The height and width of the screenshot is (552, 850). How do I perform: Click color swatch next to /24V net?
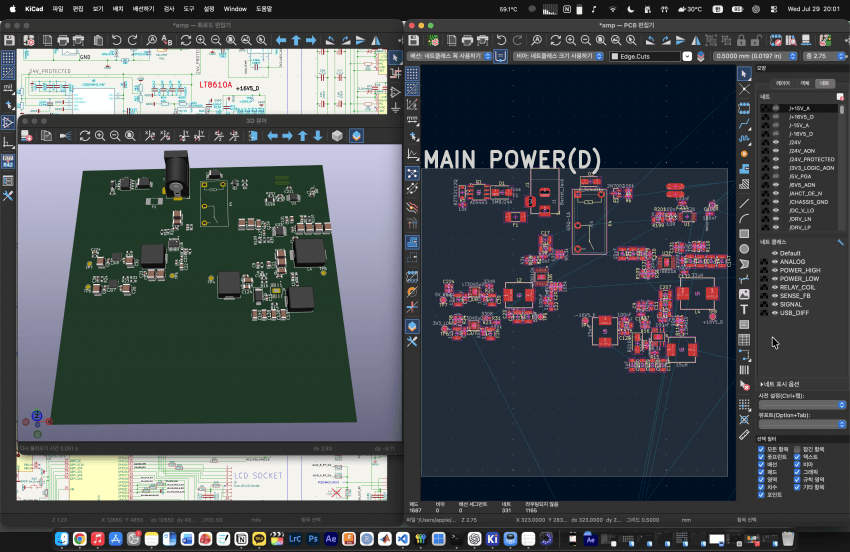(x=765, y=143)
